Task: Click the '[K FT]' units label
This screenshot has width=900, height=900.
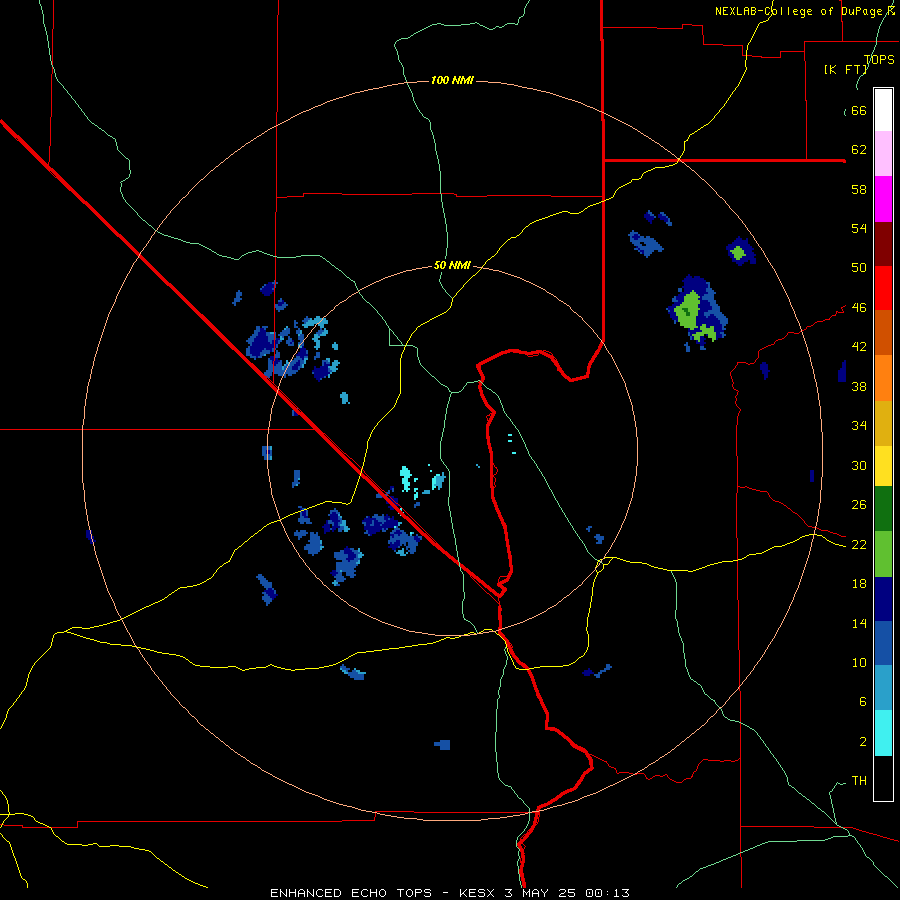Action: [846, 69]
